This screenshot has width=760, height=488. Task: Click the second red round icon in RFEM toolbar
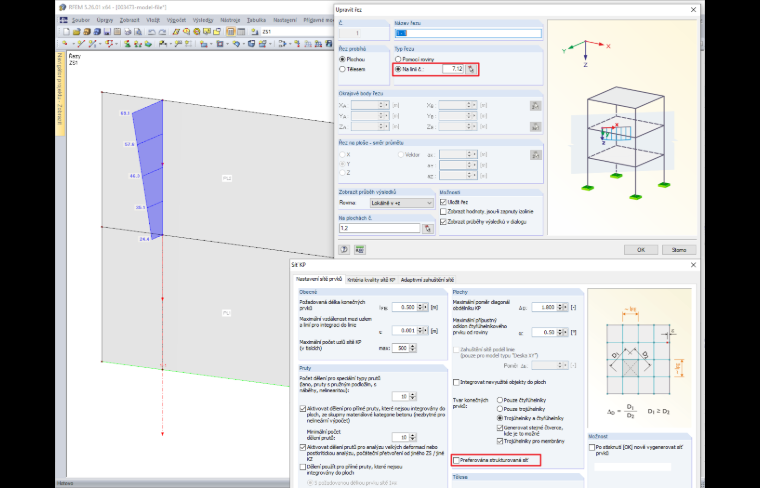pos(197,31)
